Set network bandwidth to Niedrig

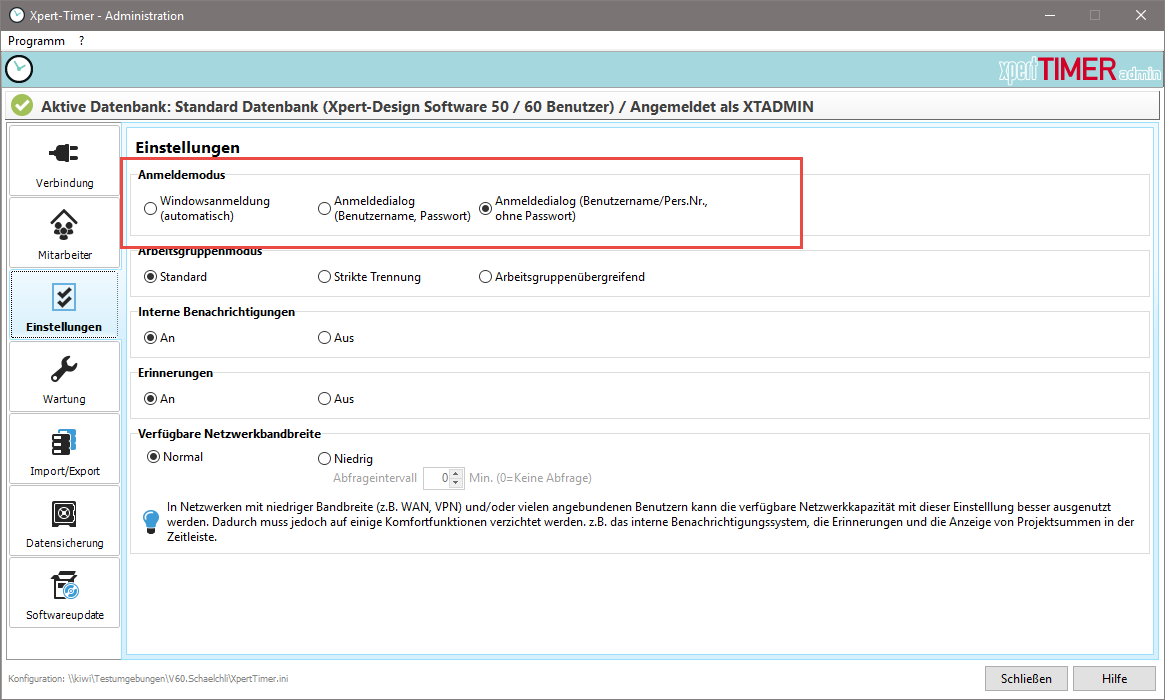click(x=325, y=459)
